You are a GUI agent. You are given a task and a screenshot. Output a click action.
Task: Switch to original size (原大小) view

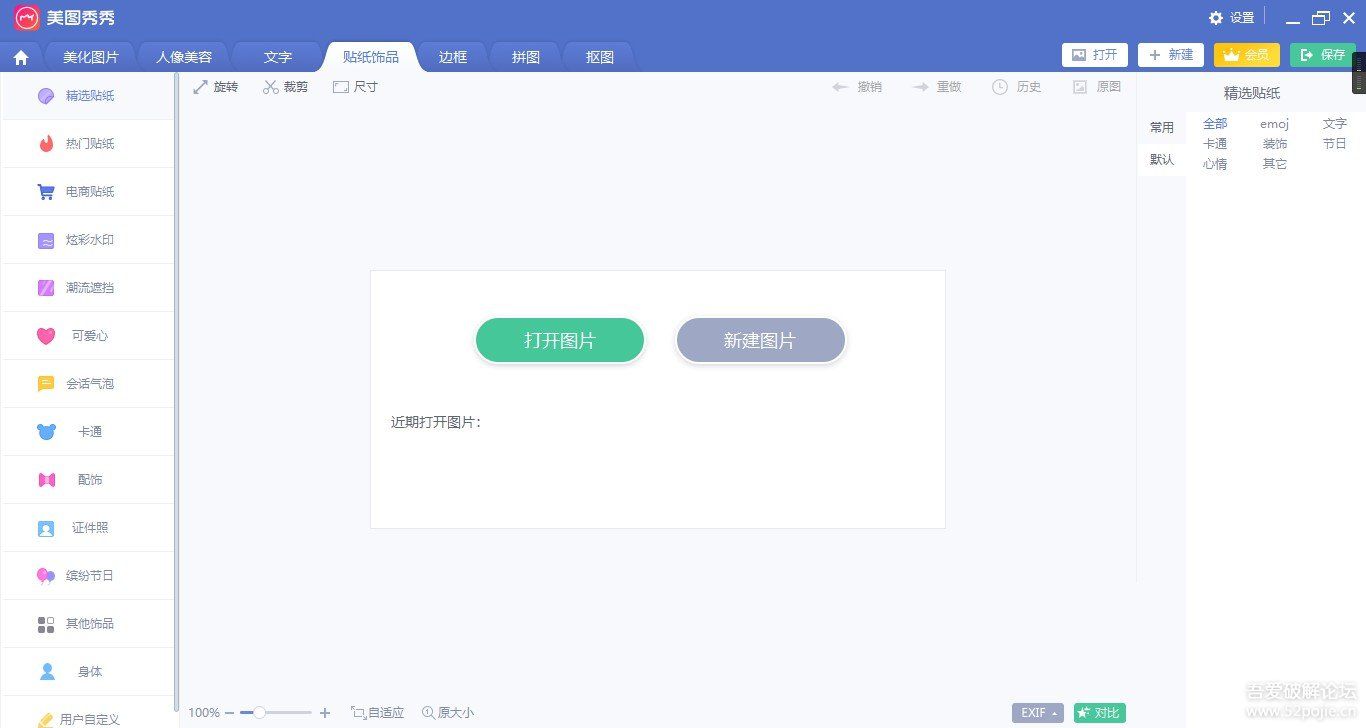448,713
